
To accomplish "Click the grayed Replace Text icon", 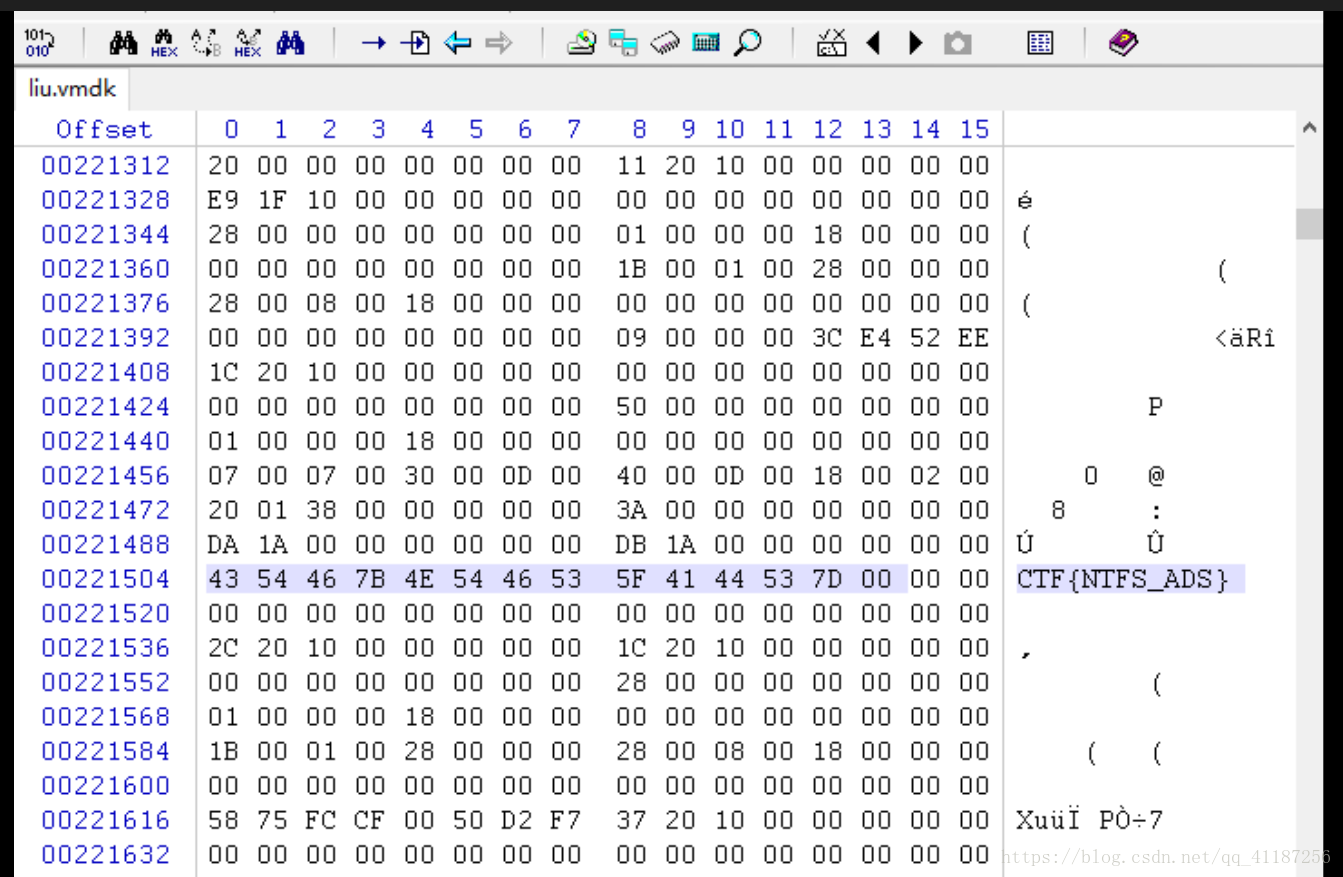I will pos(205,43).
